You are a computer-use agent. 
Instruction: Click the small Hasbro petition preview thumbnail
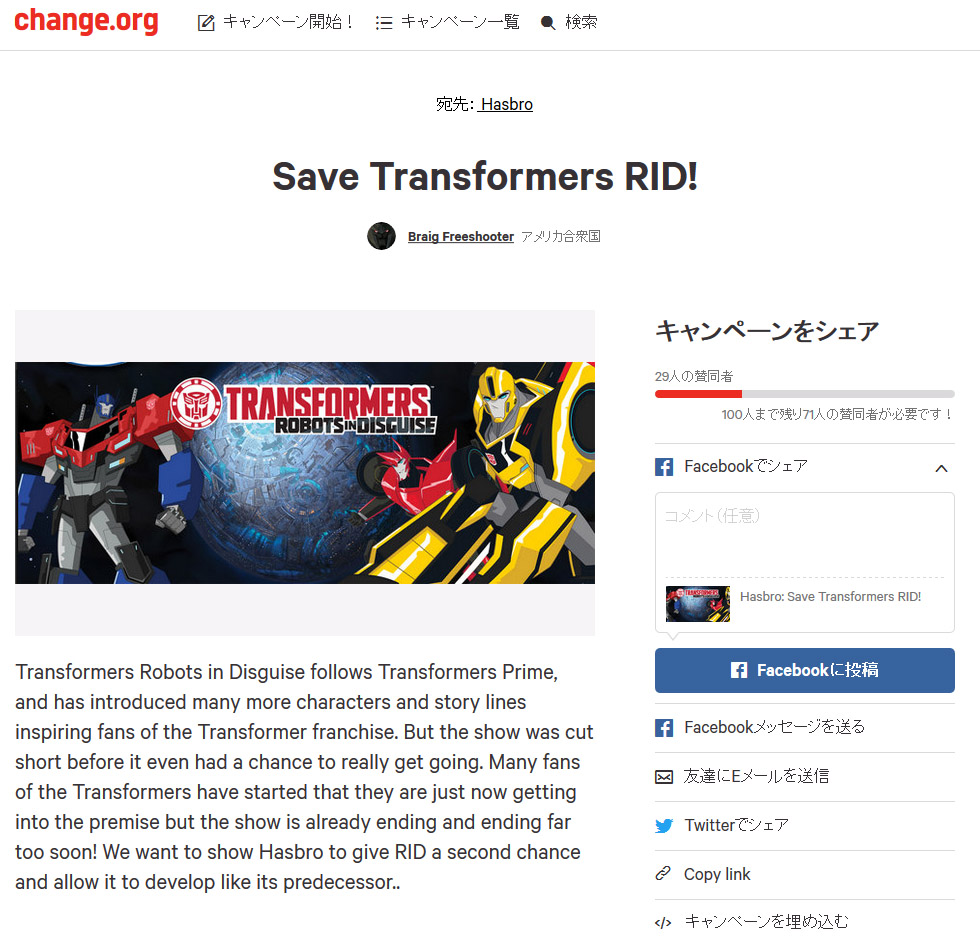point(698,603)
